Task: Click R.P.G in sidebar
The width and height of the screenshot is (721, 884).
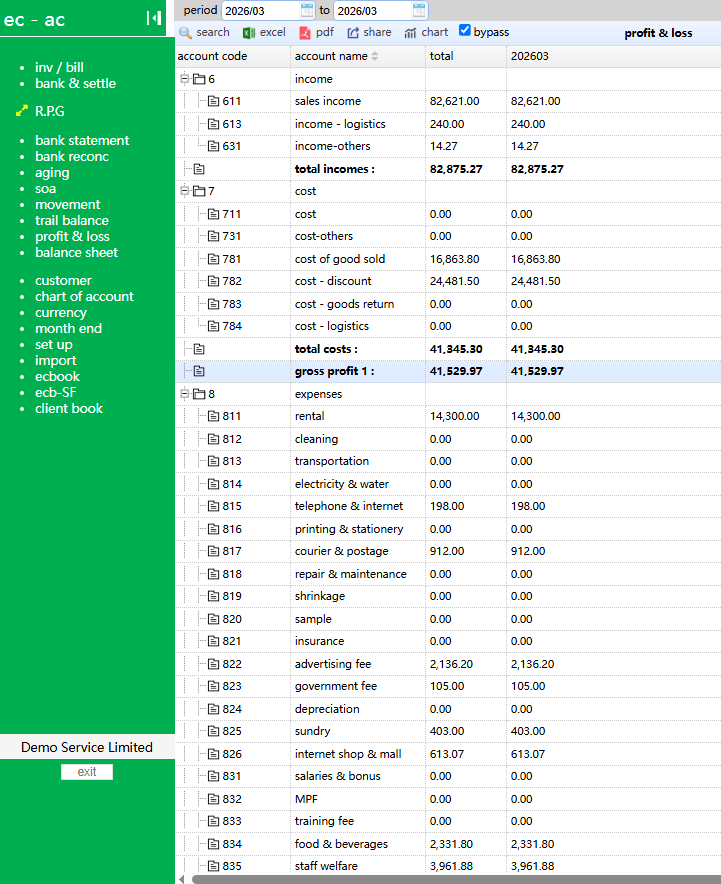Action: (x=50, y=111)
